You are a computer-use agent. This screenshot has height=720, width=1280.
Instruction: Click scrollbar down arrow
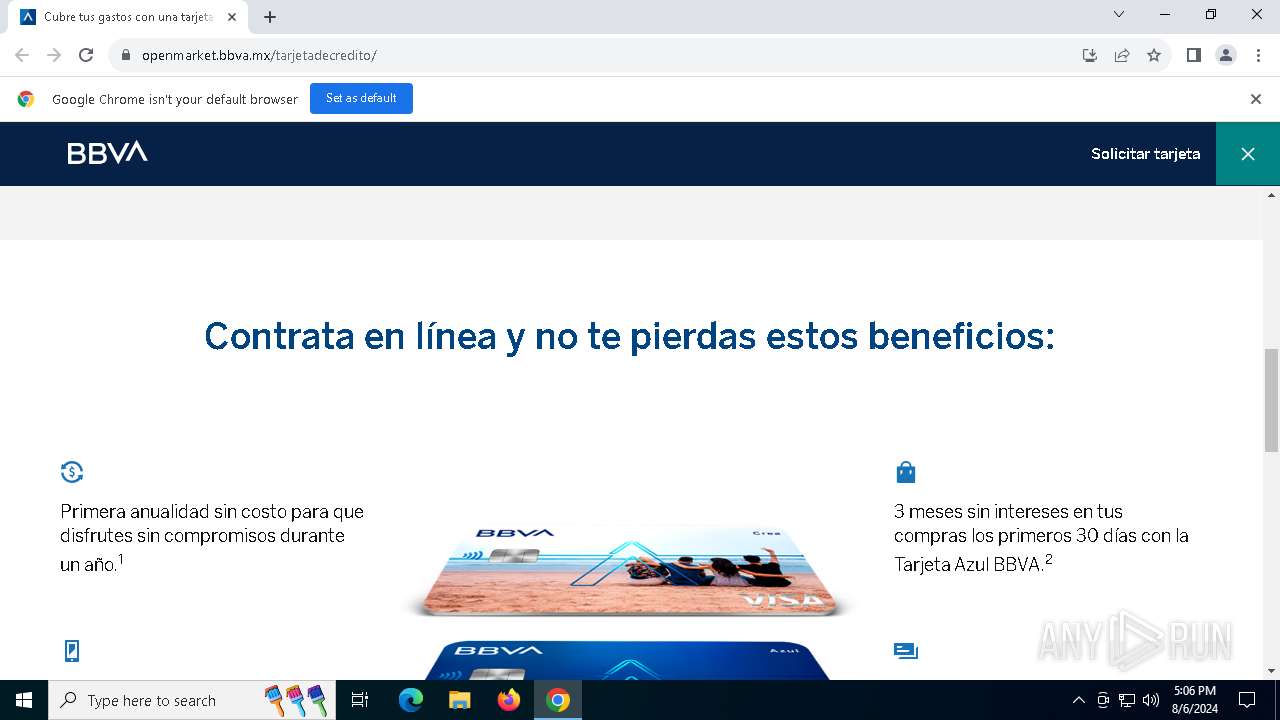coord(1272,671)
